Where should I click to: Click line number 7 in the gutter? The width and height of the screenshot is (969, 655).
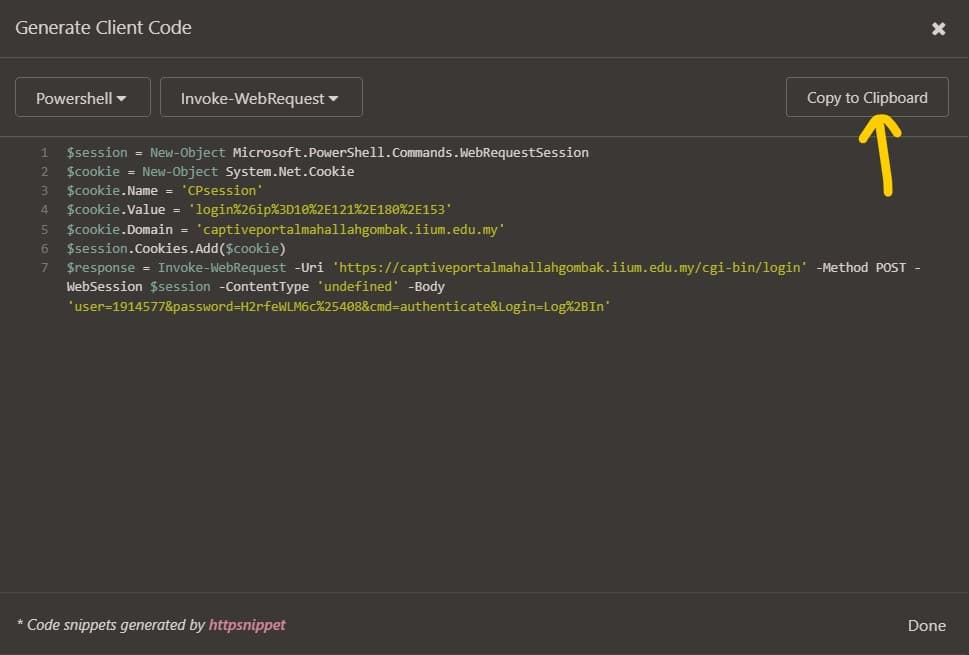pos(44,268)
